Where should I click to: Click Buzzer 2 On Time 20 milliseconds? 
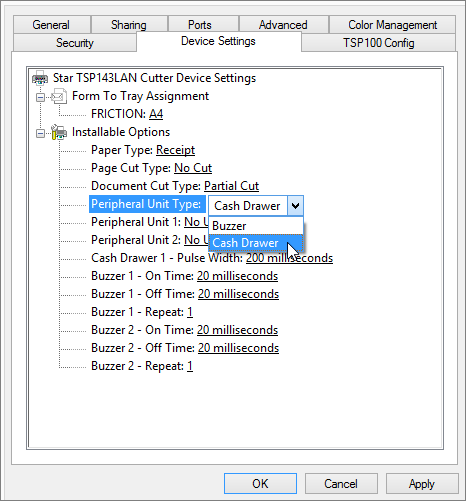(x=237, y=330)
